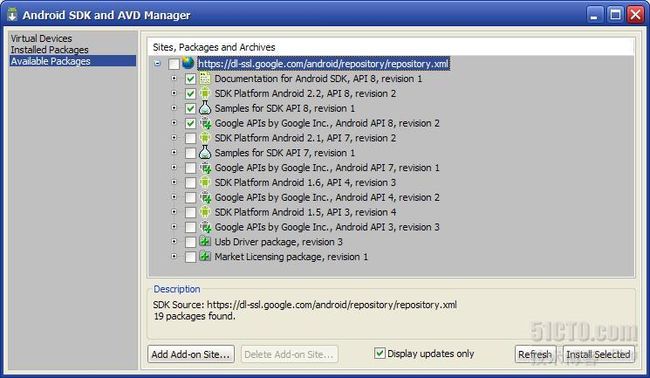This screenshot has width=650, height=378.
Task: Click the Usb Driver package icon
Action: coord(205,242)
